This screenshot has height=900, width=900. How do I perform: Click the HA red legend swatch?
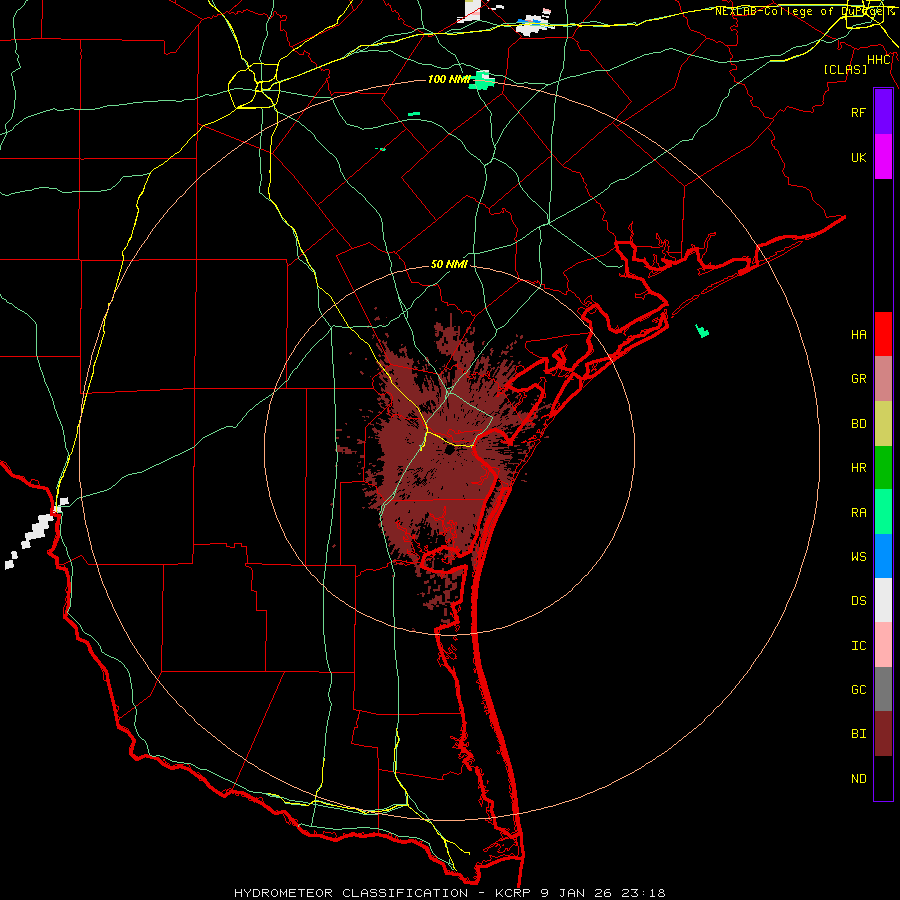883,334
